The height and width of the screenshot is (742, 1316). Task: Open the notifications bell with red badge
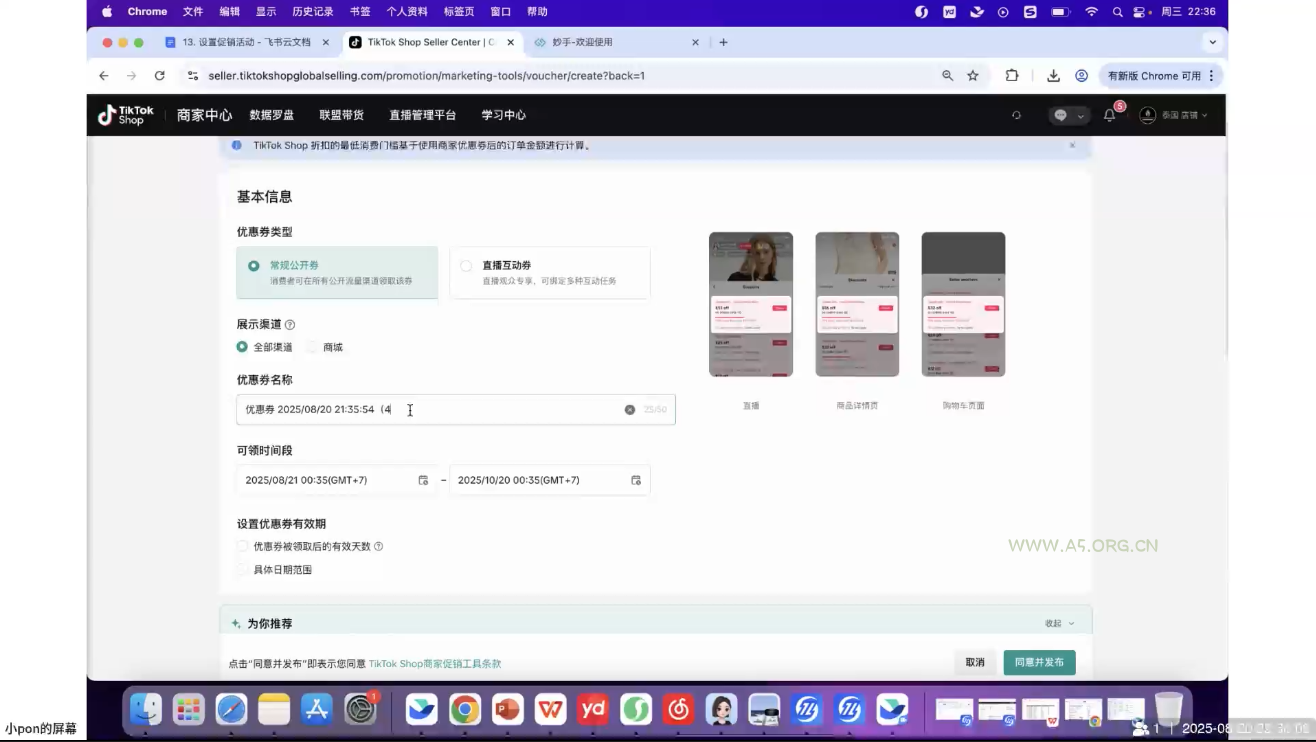pyautogui.click(x=1108, y=115)
